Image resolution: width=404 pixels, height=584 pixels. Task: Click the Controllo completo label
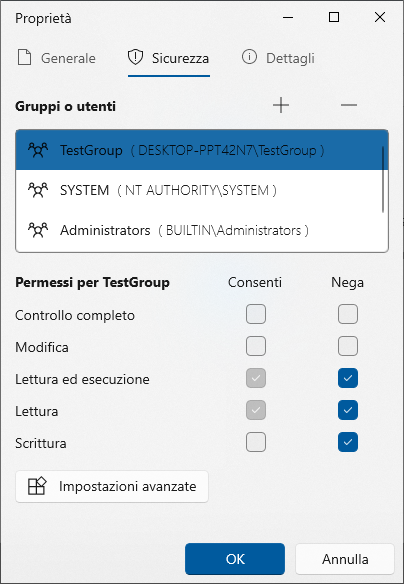click(x=75, y=315)
